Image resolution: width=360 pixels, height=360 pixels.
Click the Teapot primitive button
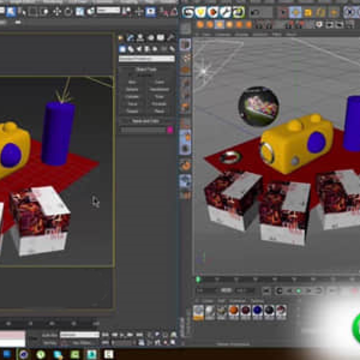[132, 111]
